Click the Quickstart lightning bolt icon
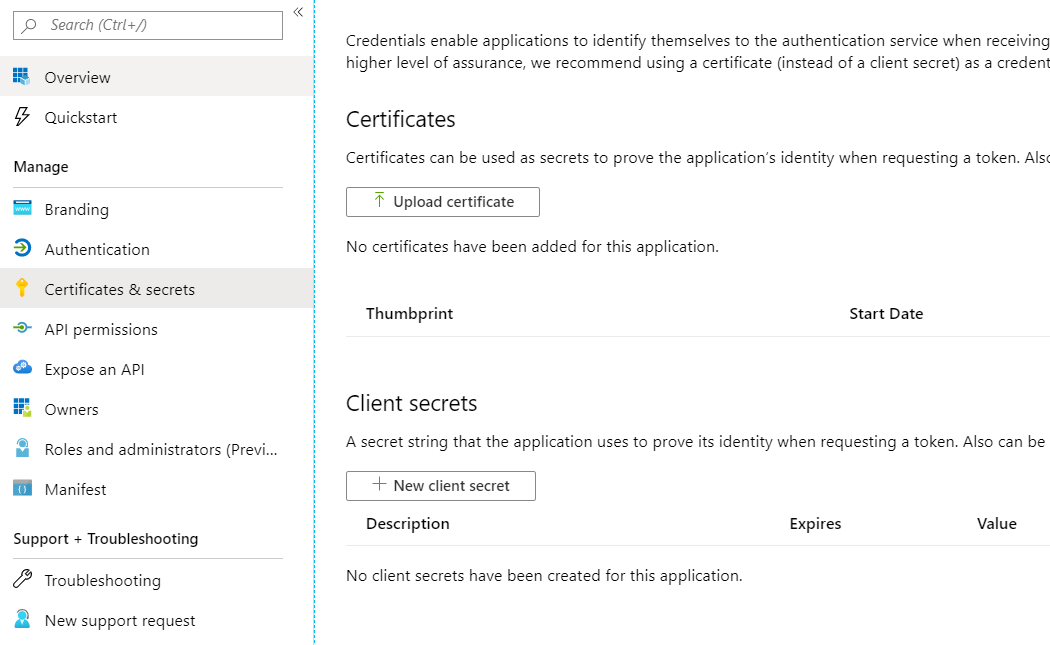 point(22,117)
